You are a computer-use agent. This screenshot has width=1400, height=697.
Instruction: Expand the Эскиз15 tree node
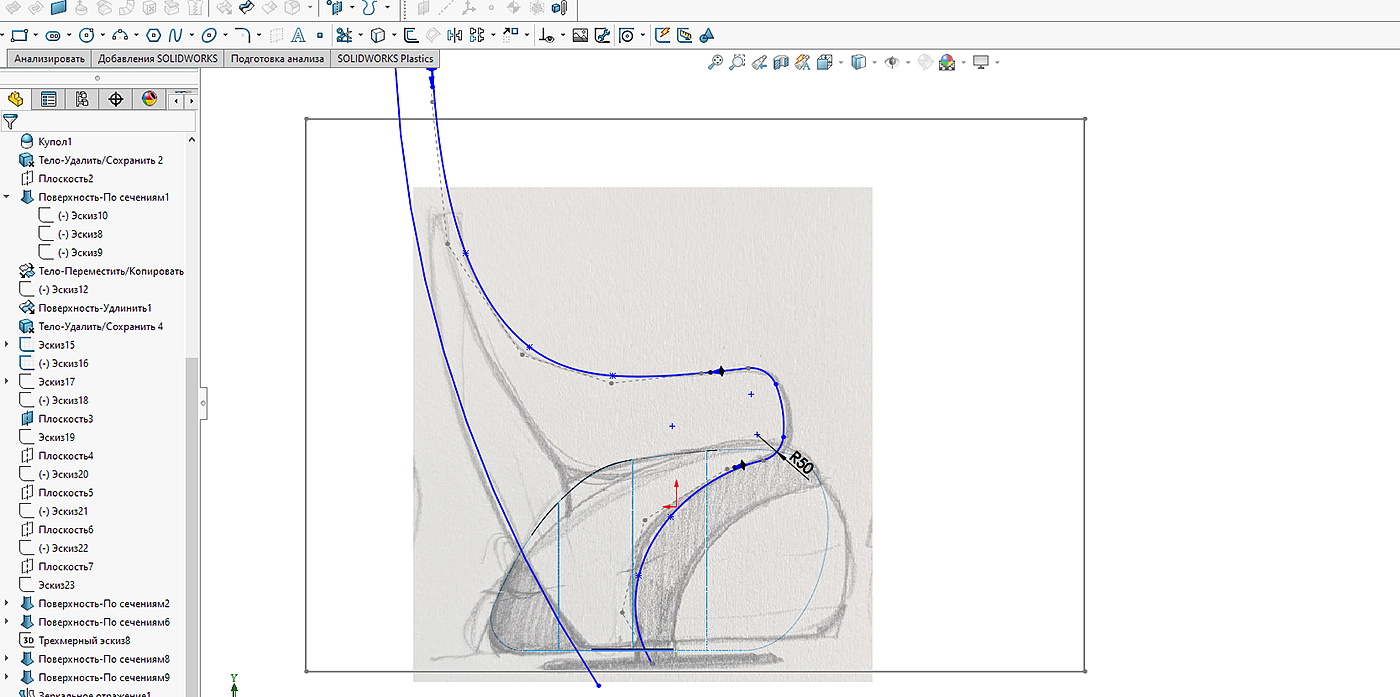point(7,345)
